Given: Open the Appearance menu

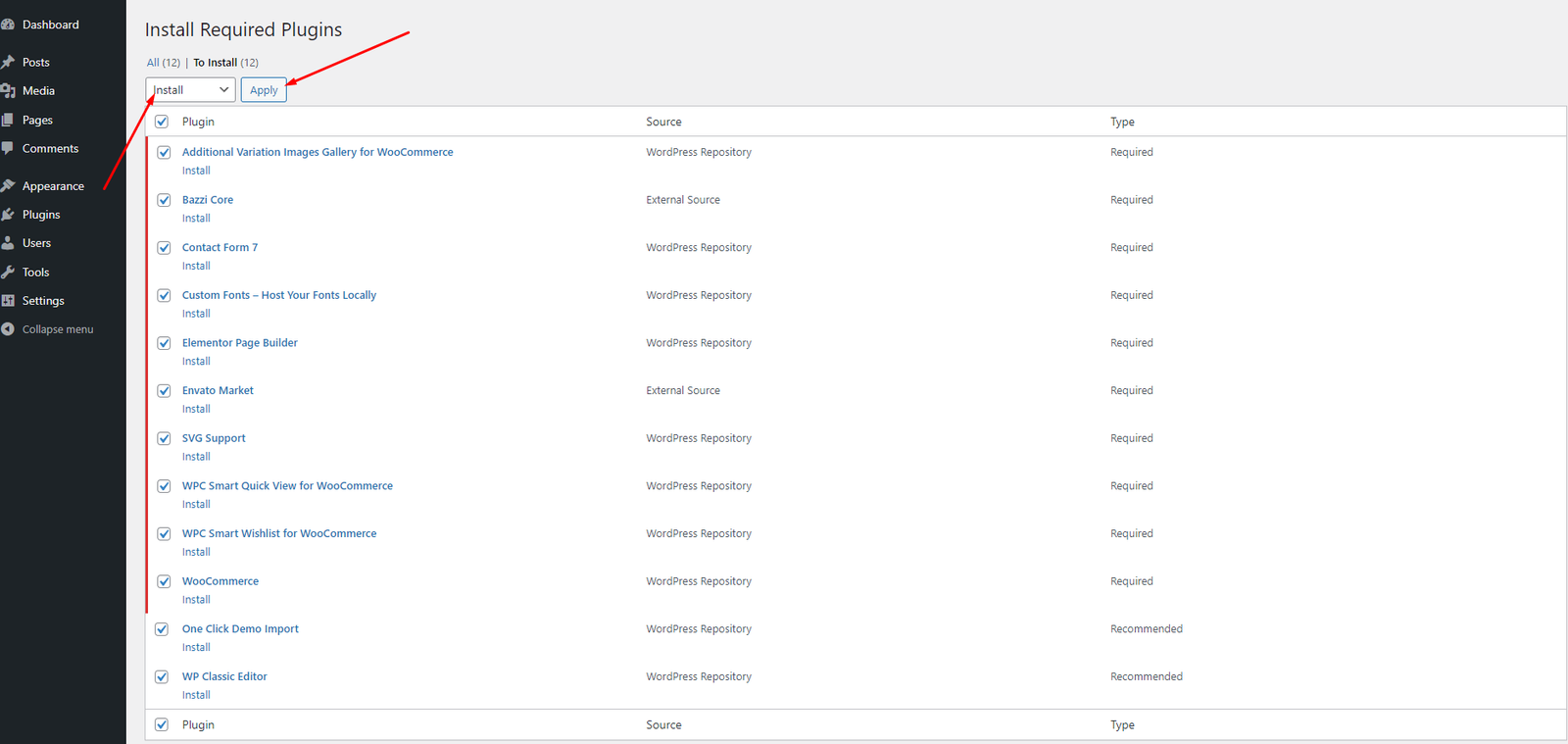Looking at the screenshot, I should tap(53, 186).
